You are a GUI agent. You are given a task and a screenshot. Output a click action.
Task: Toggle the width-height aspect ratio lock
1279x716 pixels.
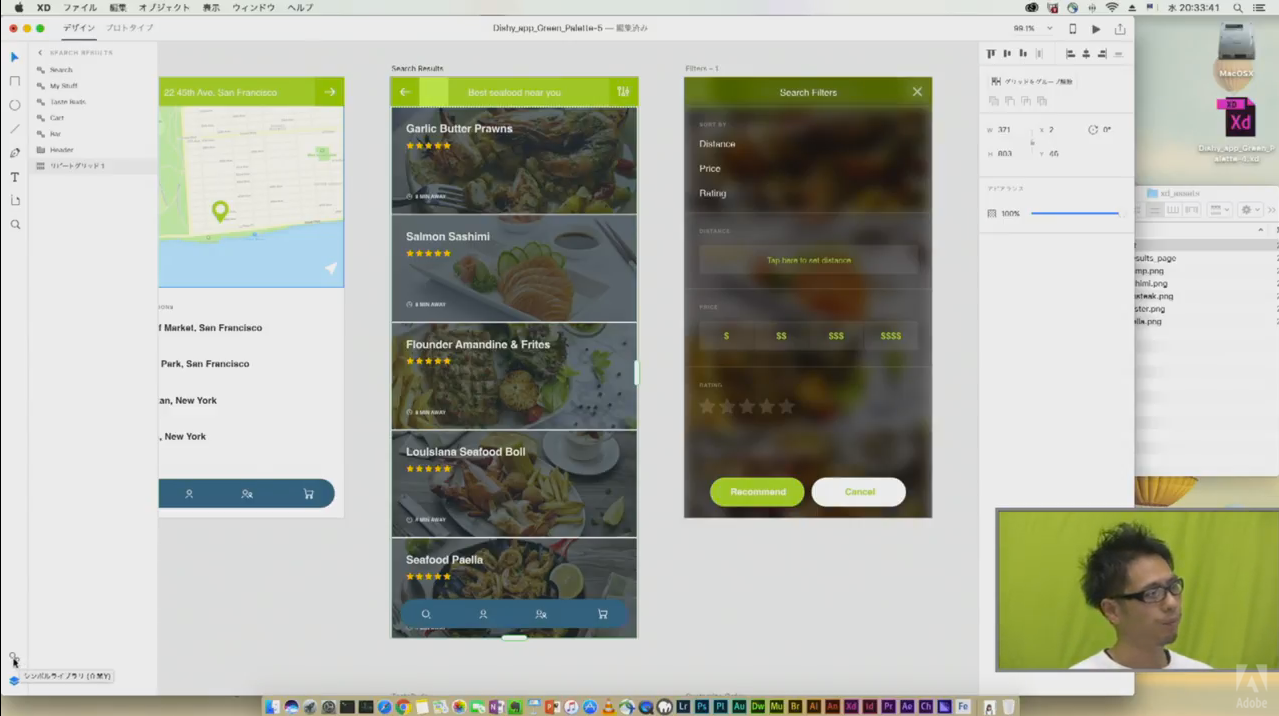click(x=1031, y=142)
